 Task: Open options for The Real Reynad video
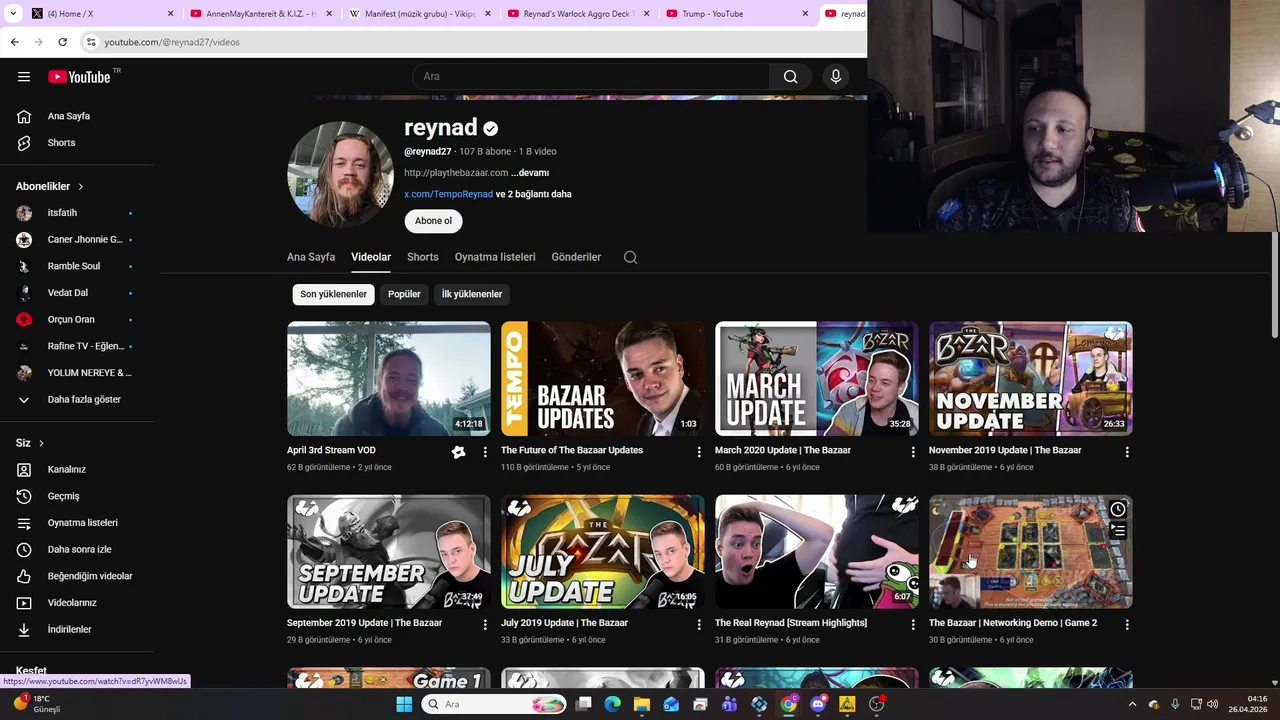coord(913,624)
